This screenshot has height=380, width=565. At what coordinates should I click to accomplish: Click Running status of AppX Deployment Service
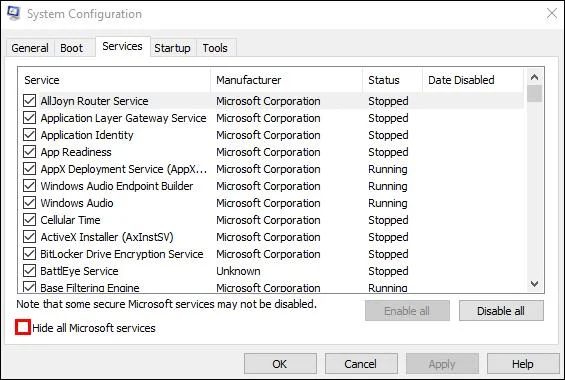[x=388, y=169]
